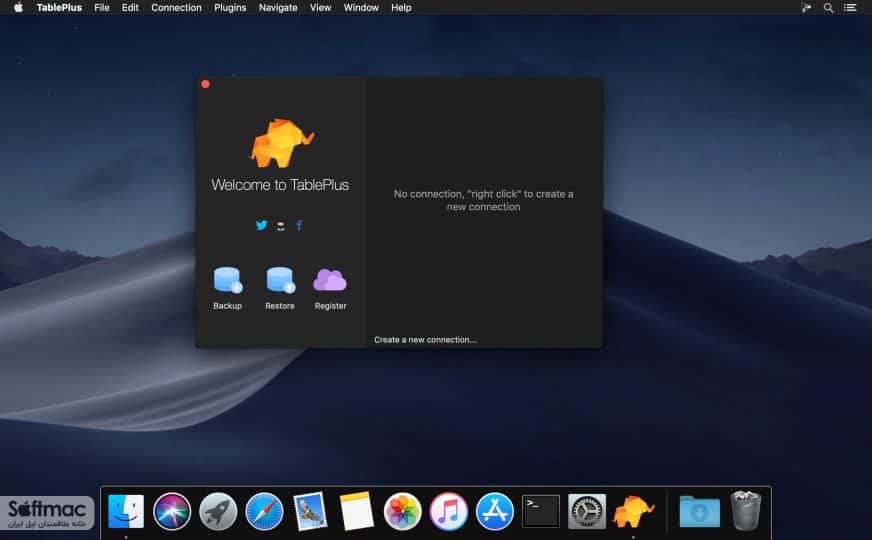The width and height of the screenshot is (872, 540).
Task: Open Notification Center list icon
Action: click(x=850, y=8)
